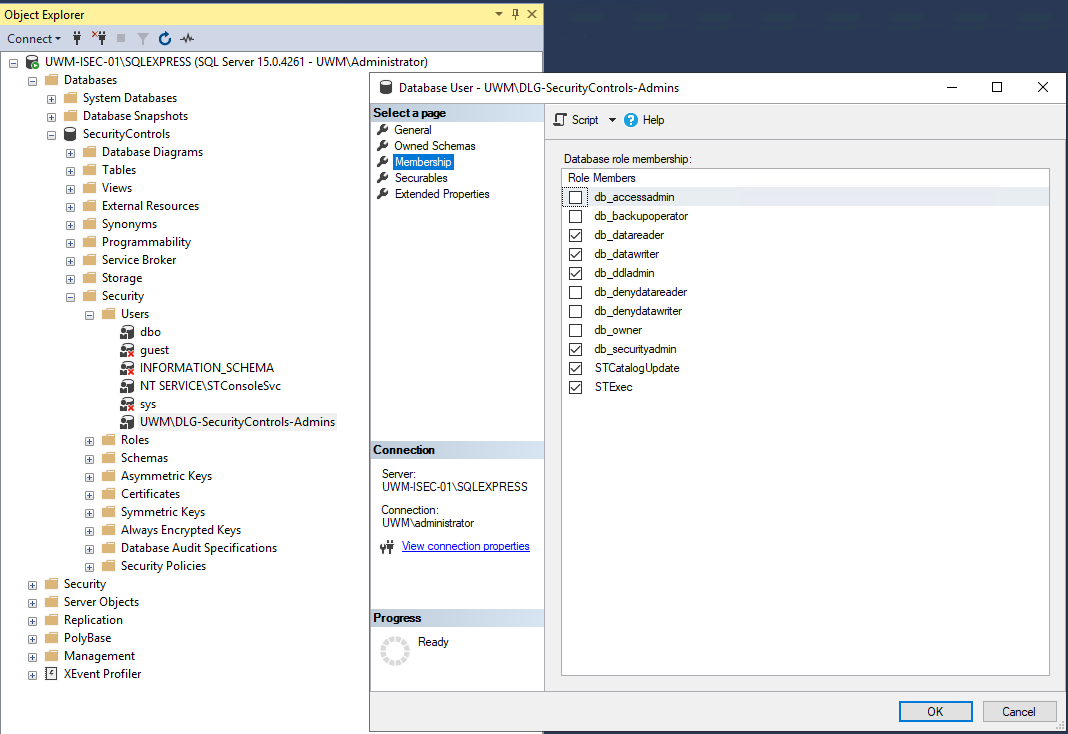This screenshot has width=1068, height=734.
Task: Open the Connect dropdown menu
Action: pyautogui.click(x=55, y=38)
